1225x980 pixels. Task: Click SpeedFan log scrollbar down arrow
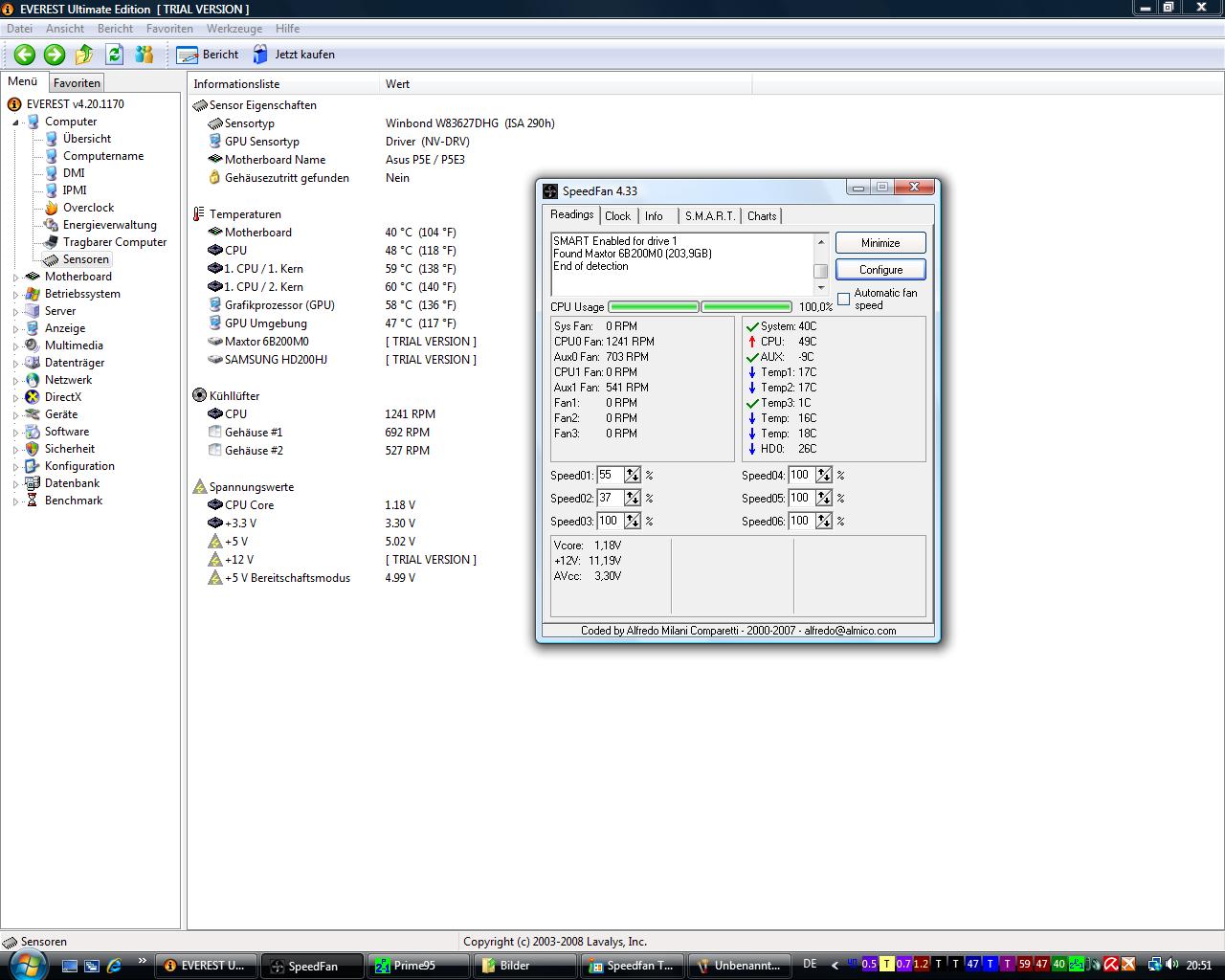click(x=821, y=288)
